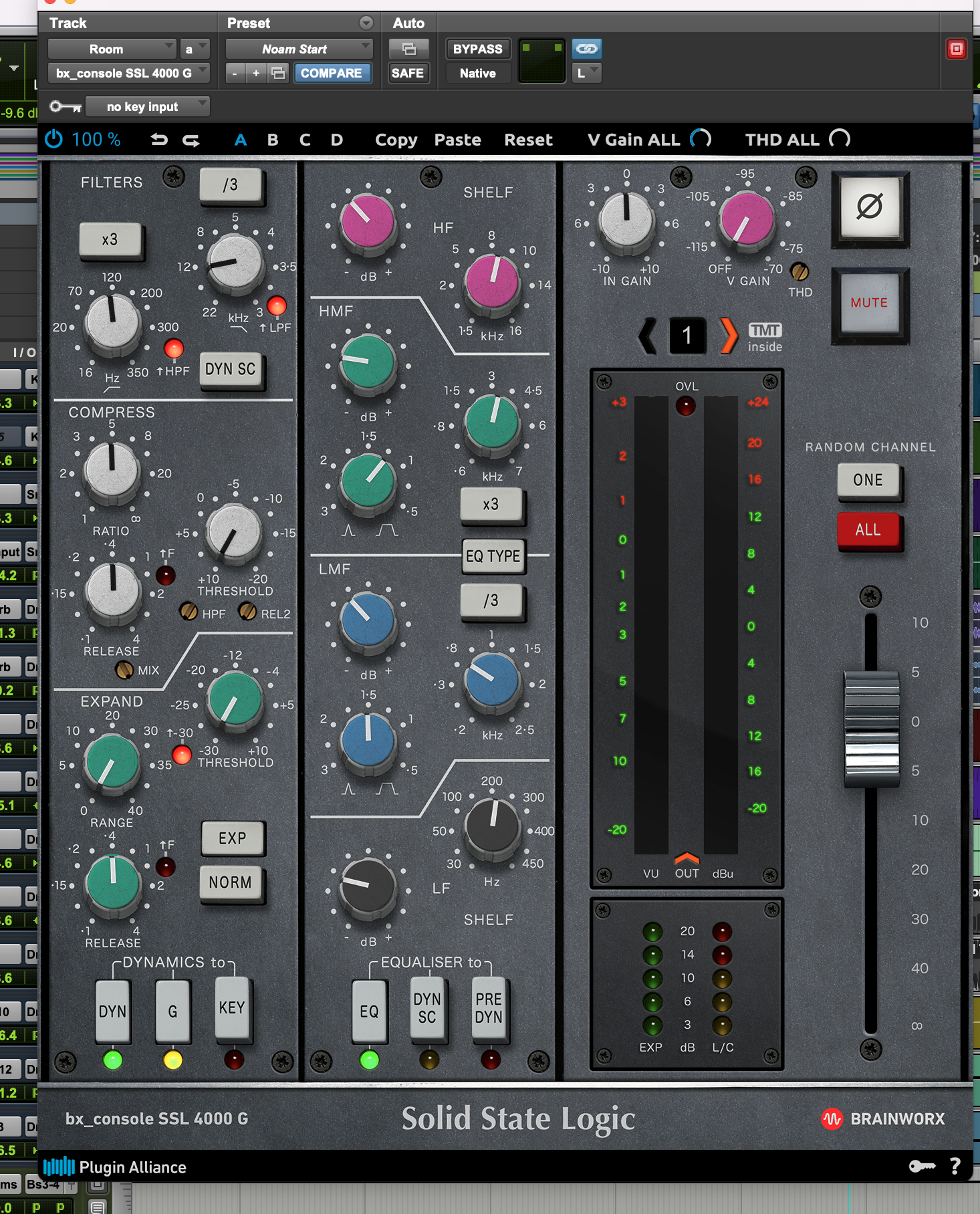Click the REL2 screw control
Screen dimensions: 980x1214
click(x=247, y=611)
